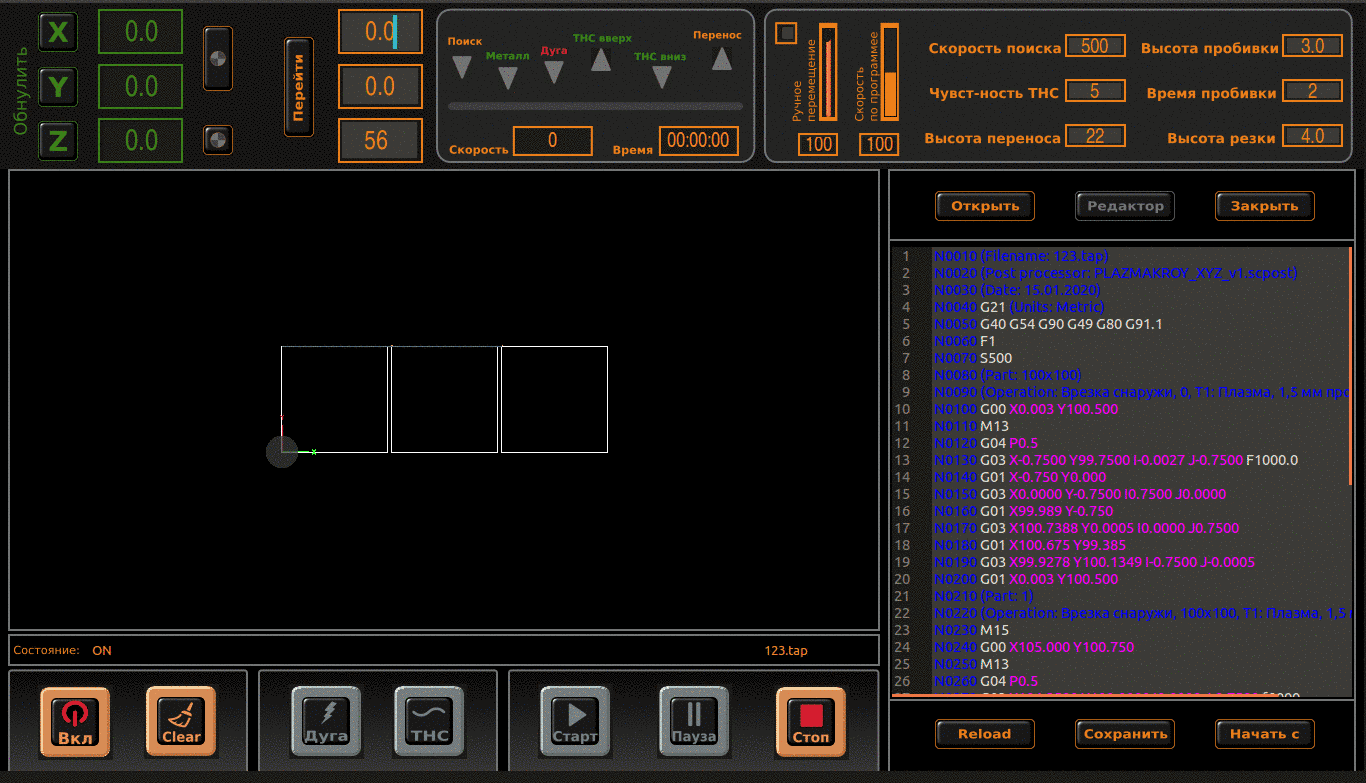
Task: Click the lower round knob beside Z
Action: [218, 140]
